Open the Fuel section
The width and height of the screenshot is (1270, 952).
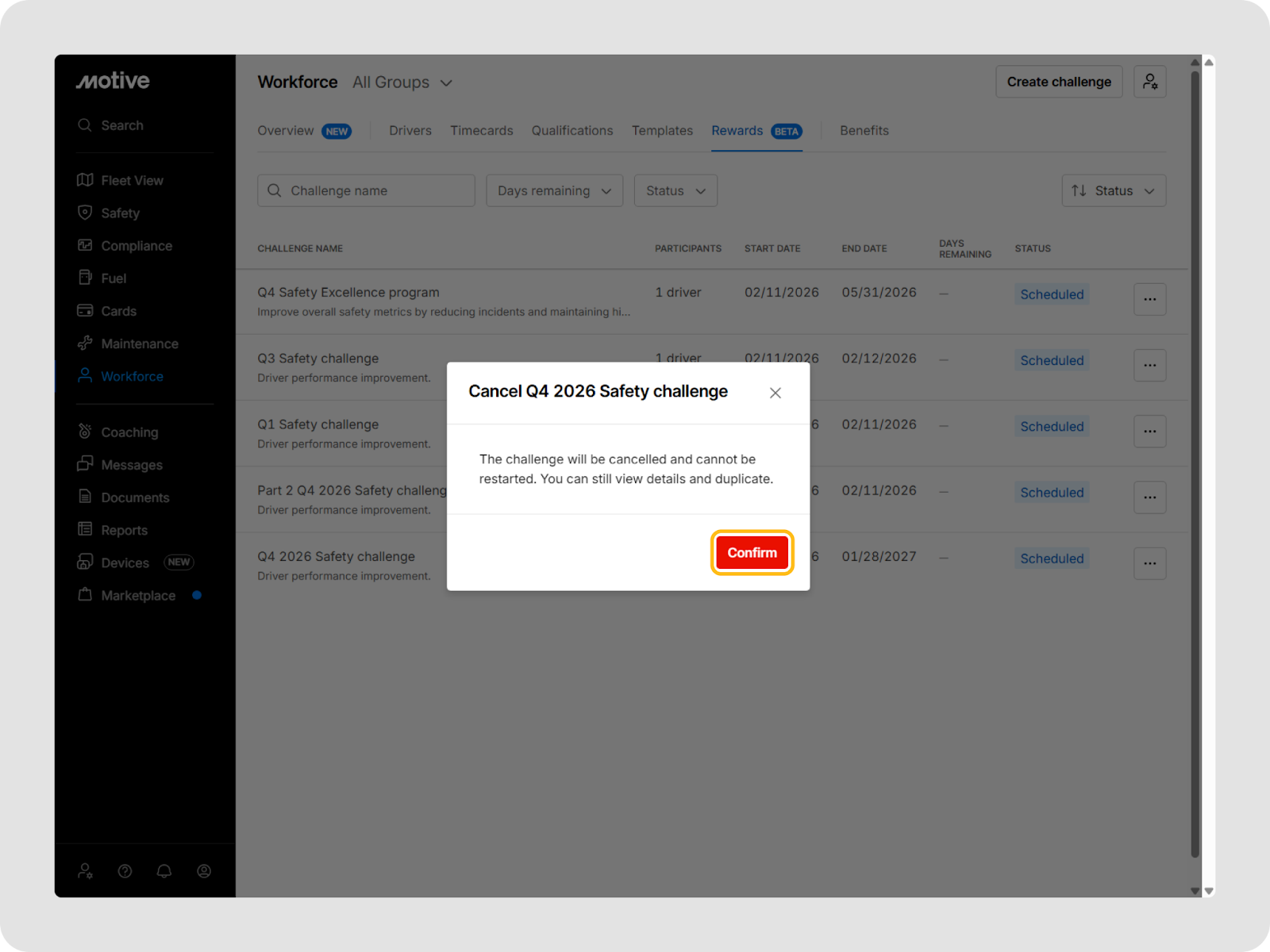tap(114, 278)
